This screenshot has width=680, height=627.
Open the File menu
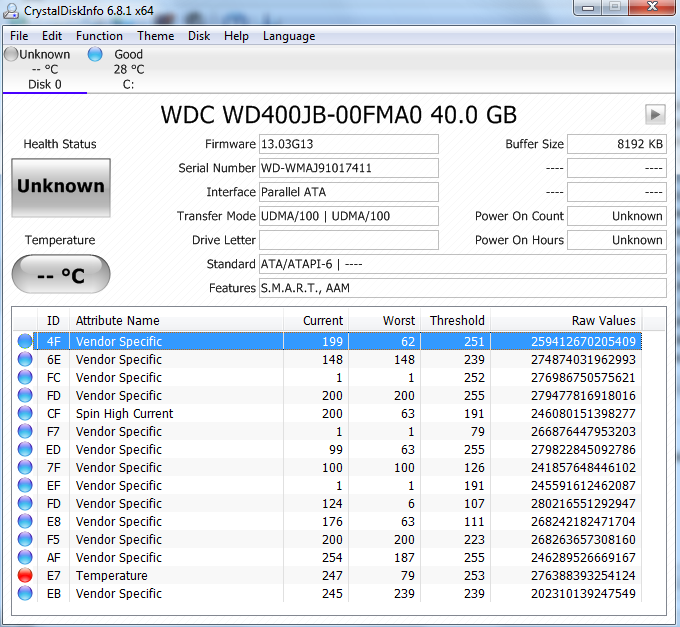click(x=19, y=36)
